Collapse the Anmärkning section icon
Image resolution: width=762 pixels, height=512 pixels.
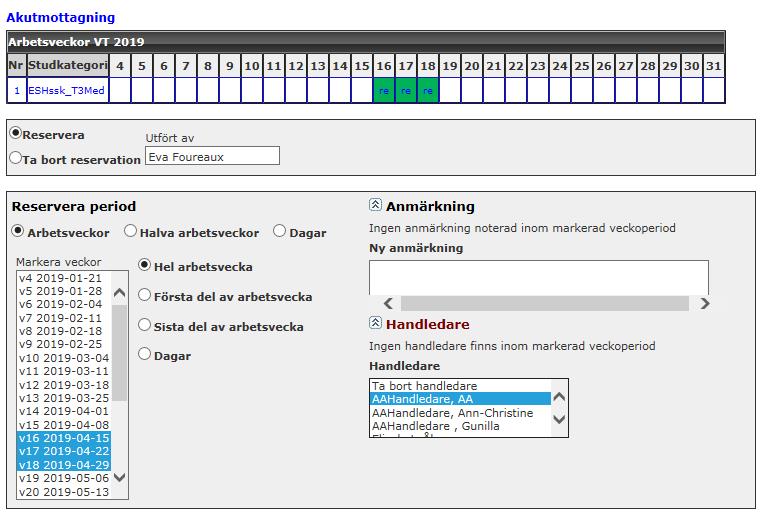tap(375, 205)
